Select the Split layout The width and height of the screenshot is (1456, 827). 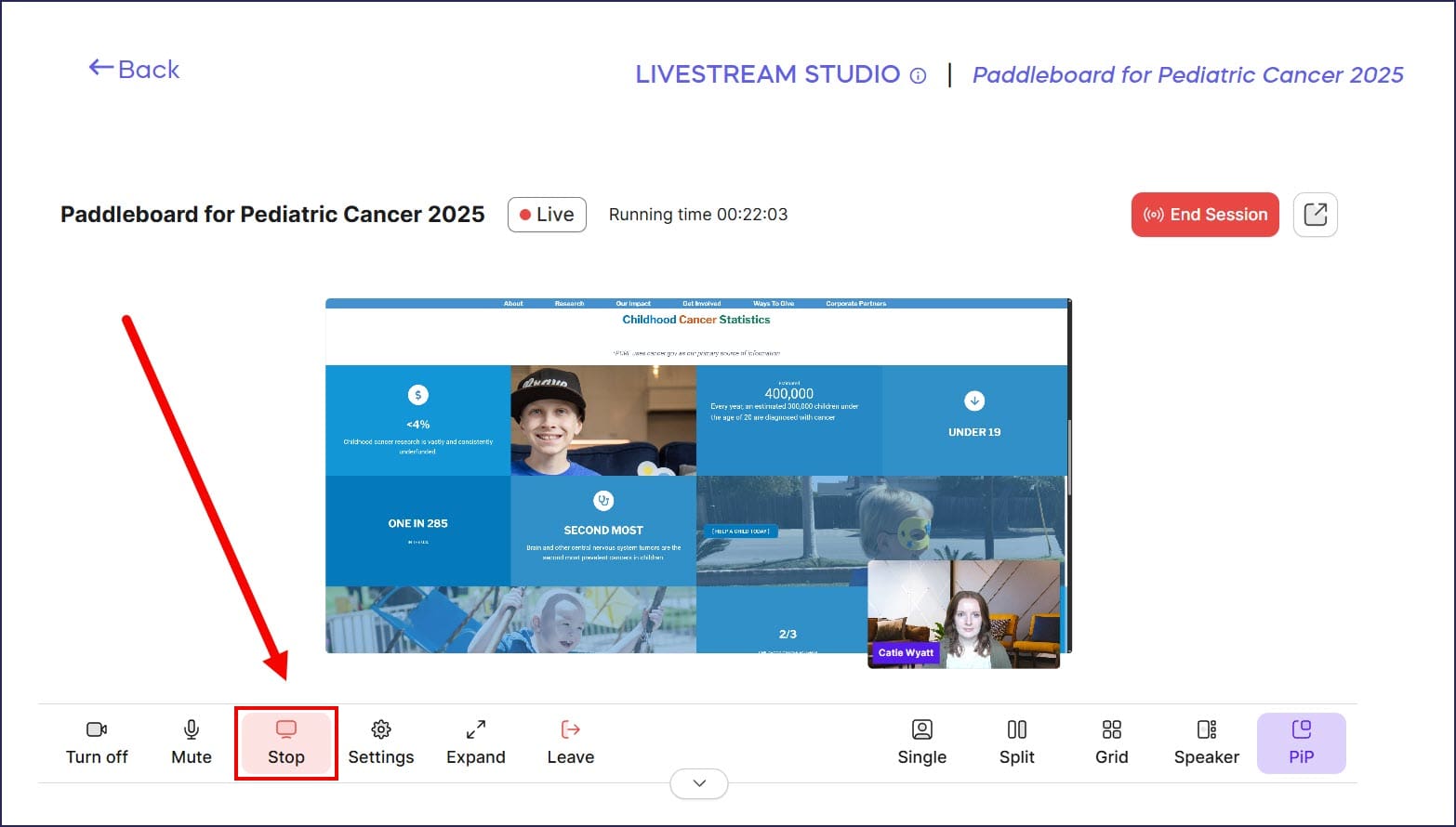coord(1017,742)
